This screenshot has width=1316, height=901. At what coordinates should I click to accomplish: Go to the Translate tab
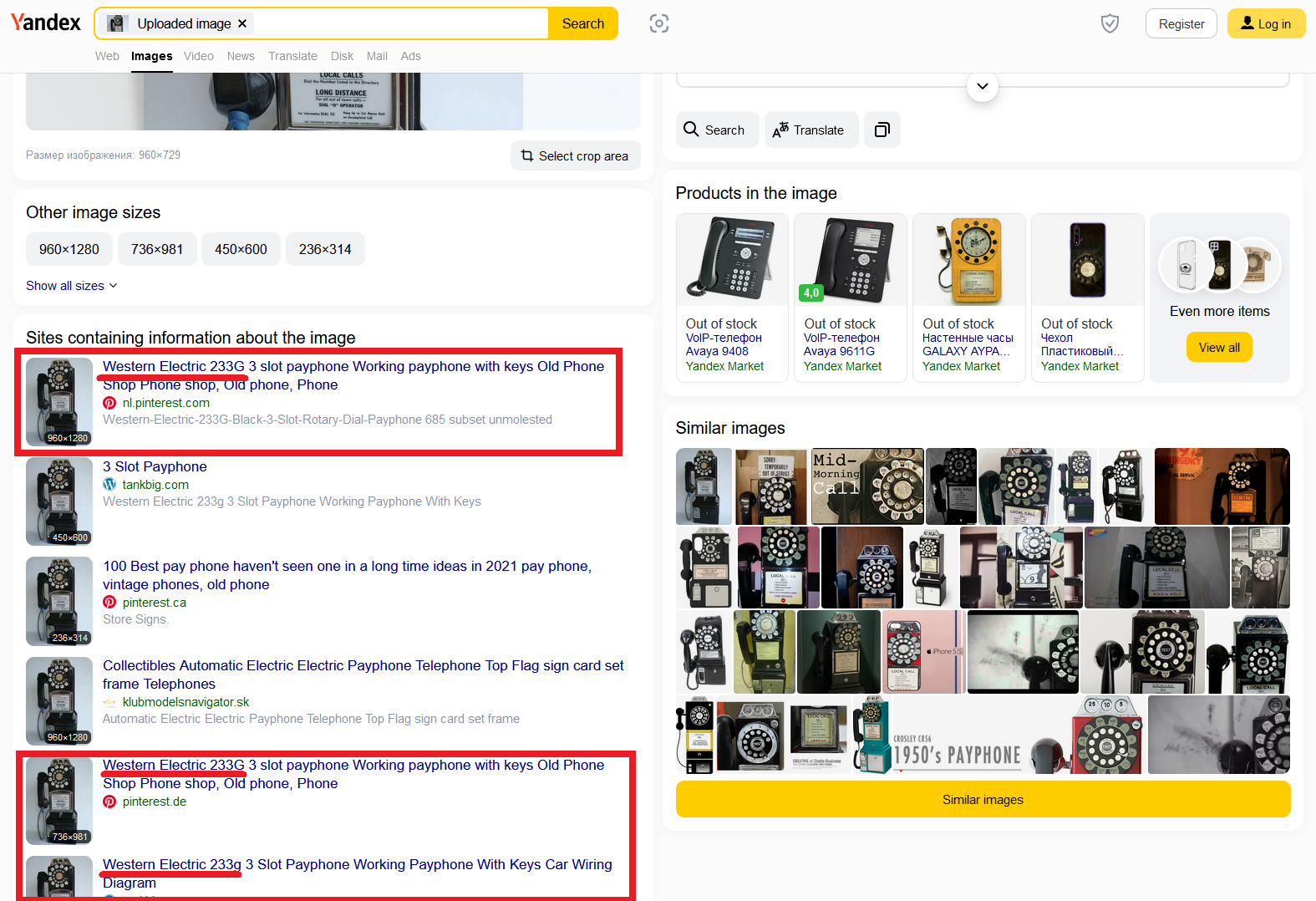292,56
